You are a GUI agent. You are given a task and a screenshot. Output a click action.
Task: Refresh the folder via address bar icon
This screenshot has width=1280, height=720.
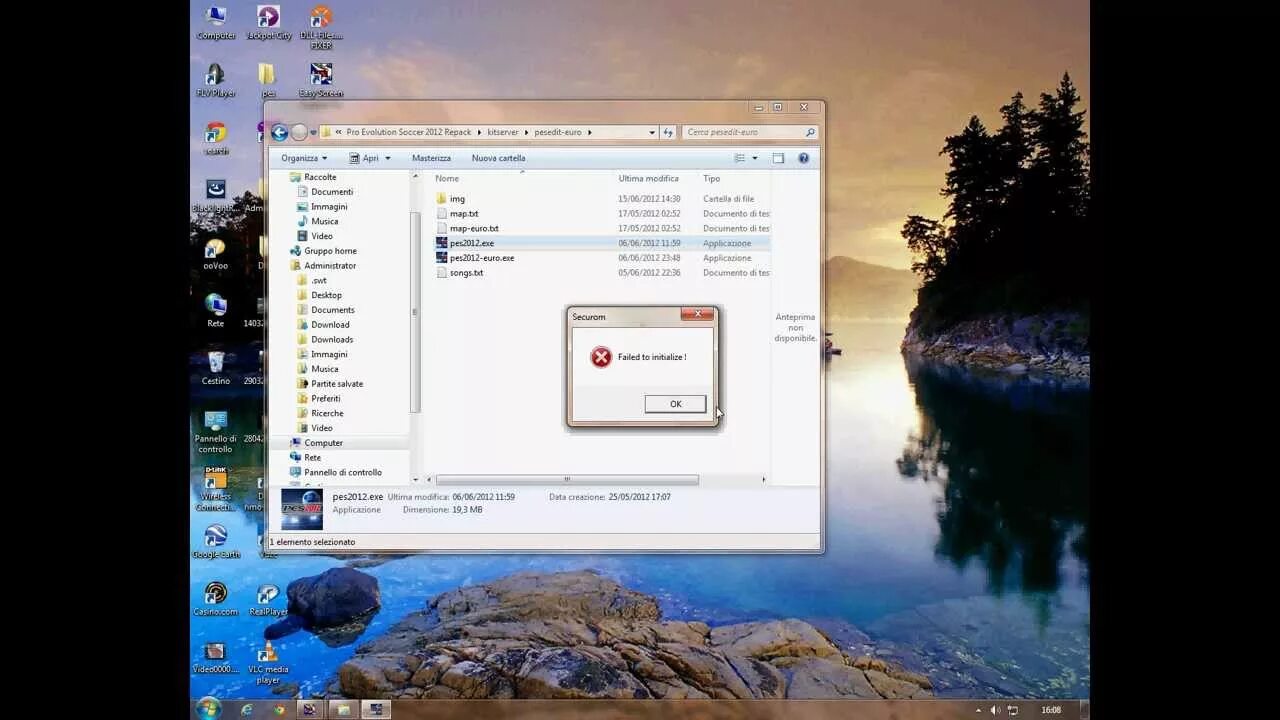click(x=668, y=132)
